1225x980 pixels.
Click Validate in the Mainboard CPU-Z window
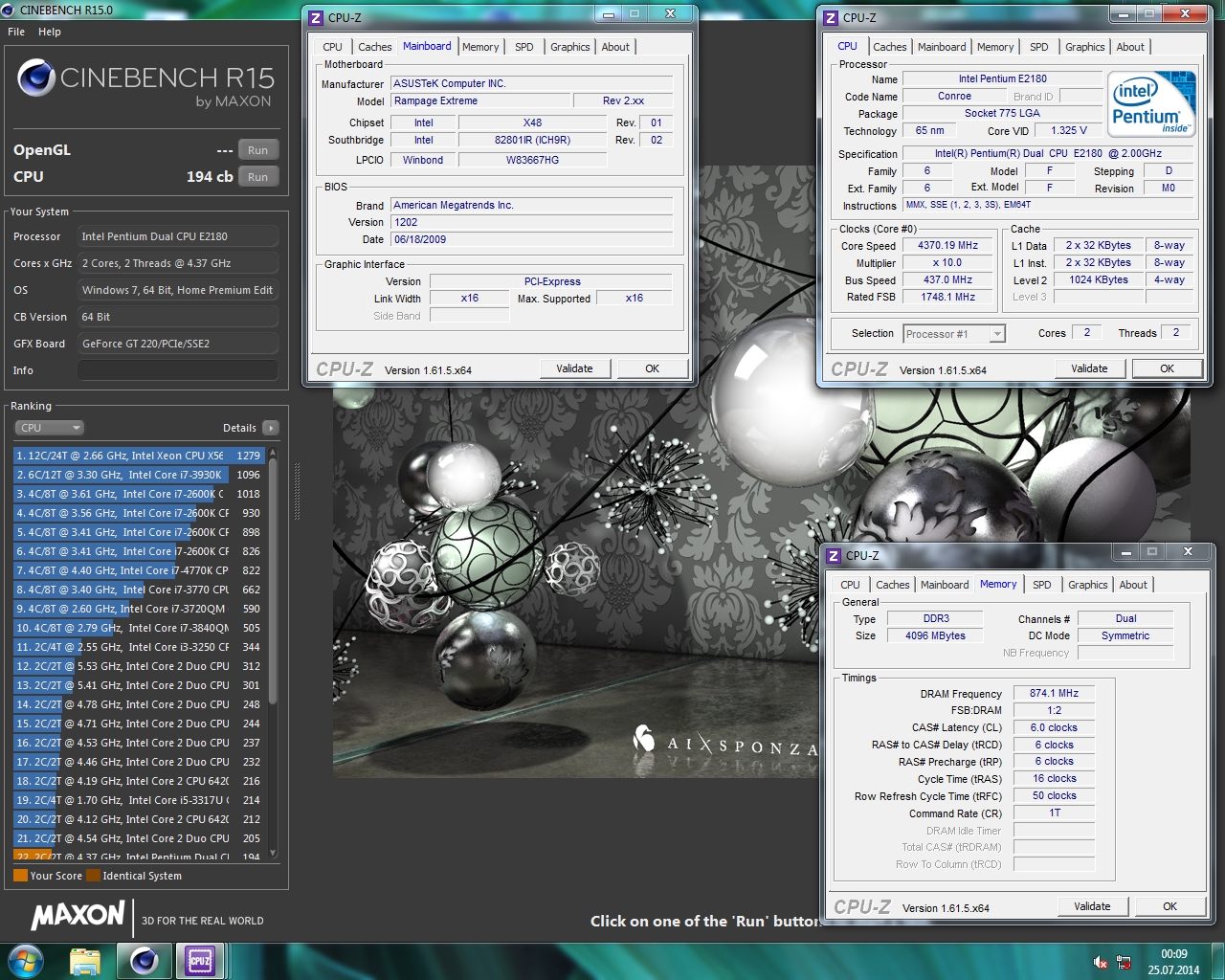[574, 368]
